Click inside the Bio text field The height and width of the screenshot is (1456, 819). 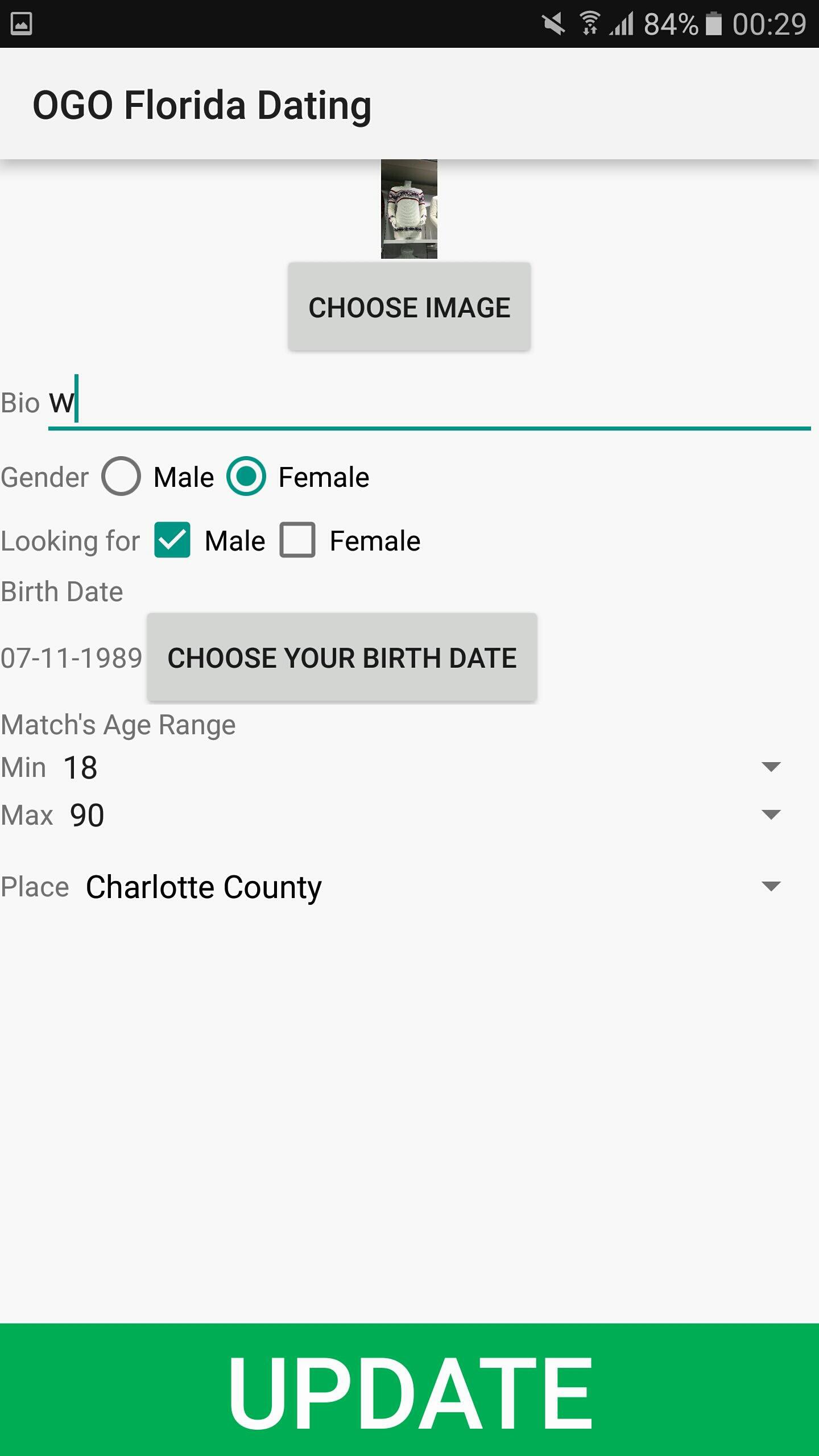pos(398,404)
